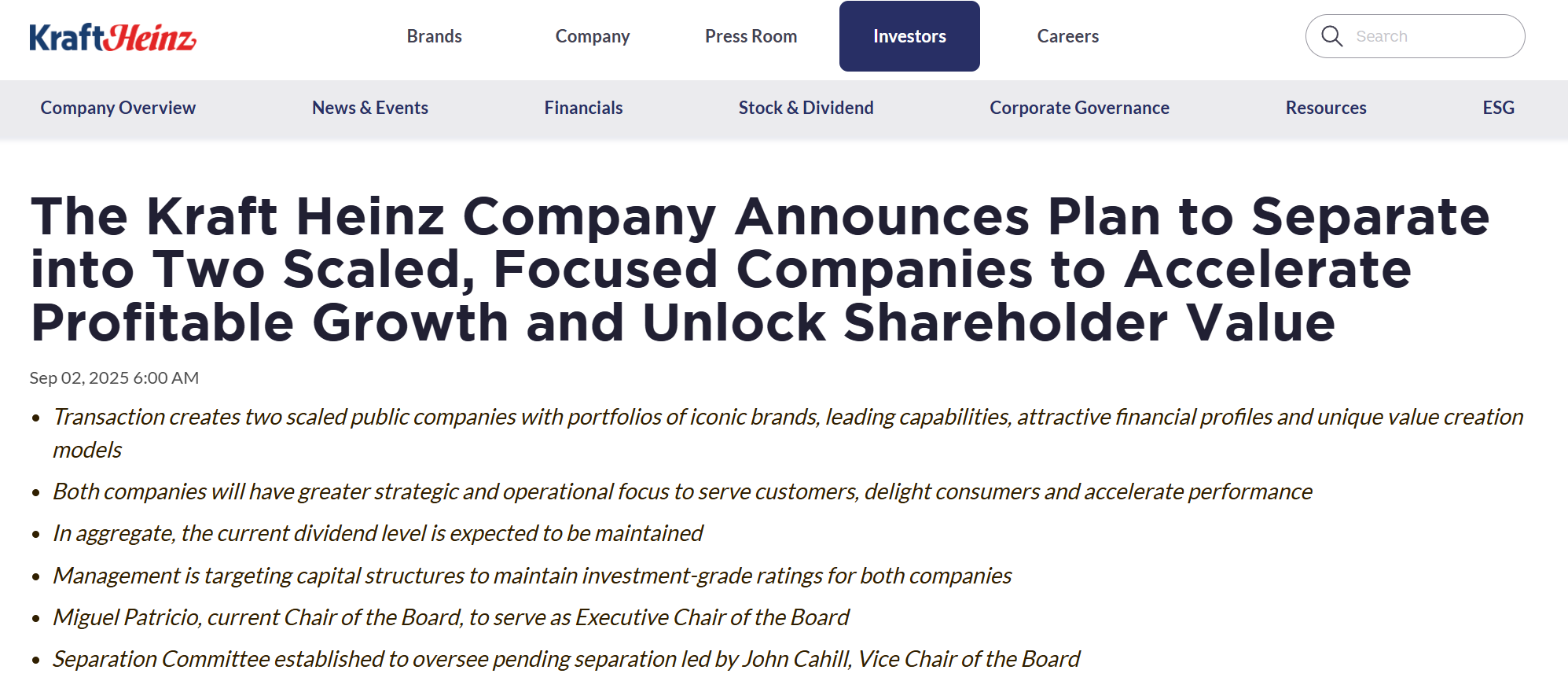The width and height of the screenshot is (1568, 681).
Task: Click the Separation Committee John Cahill bullet
Action: (566, 659)
